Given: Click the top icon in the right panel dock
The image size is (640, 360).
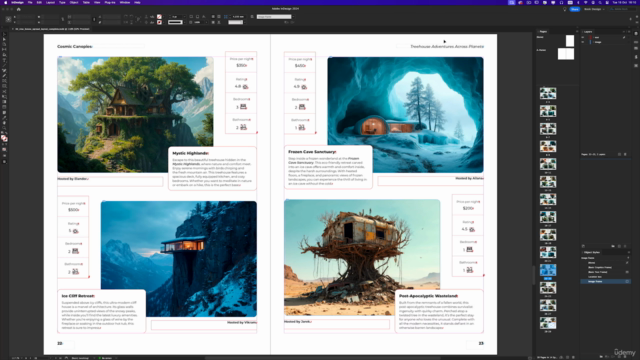Looking at the screenshot, I should 636,33.
